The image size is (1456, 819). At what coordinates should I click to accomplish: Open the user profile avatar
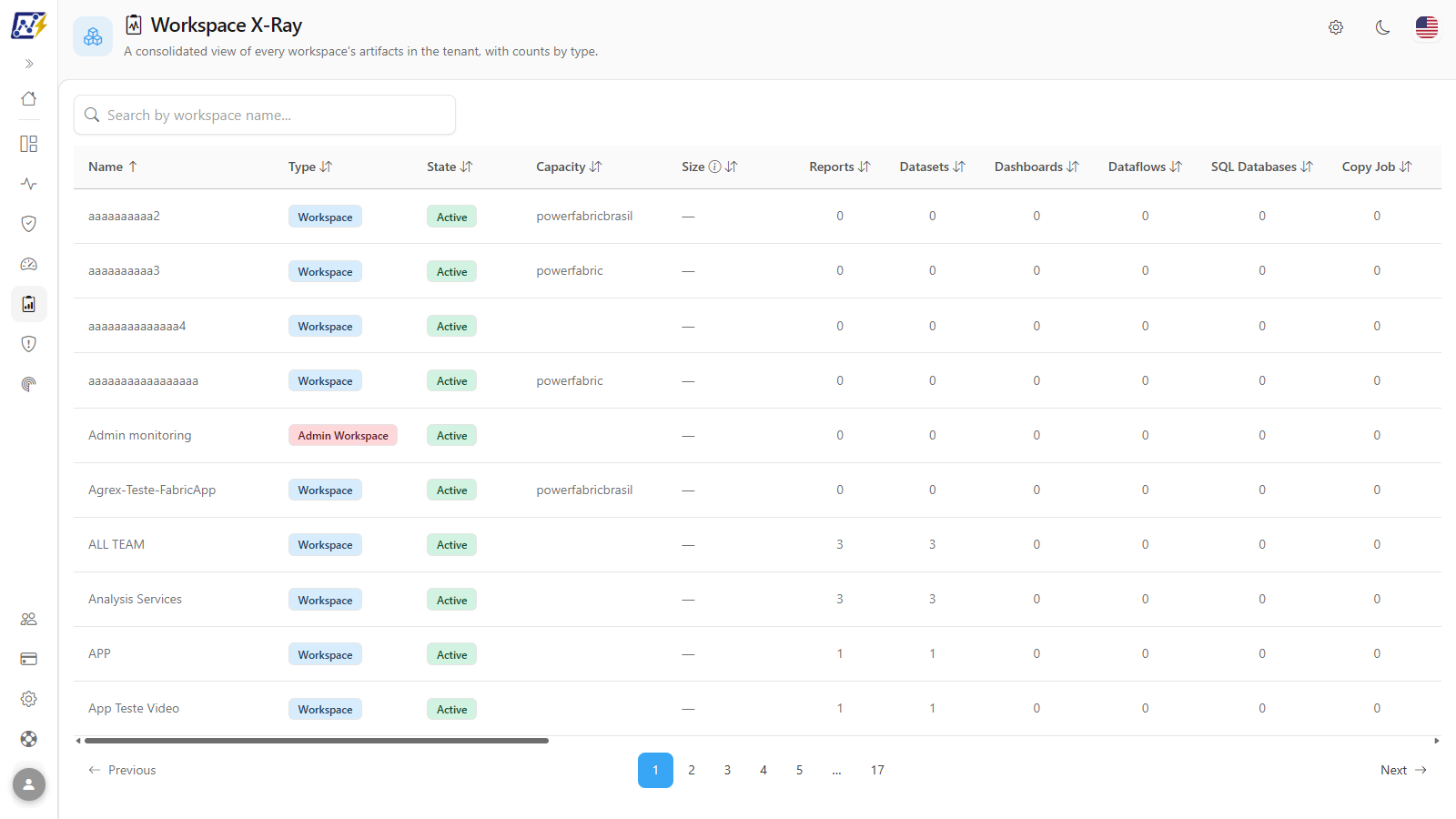coord(29,784)
